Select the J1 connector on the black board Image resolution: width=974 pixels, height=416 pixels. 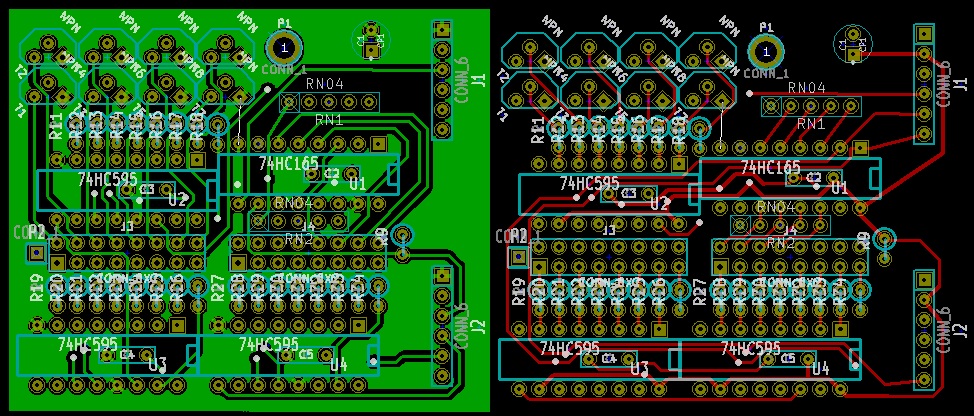(924, 84)
